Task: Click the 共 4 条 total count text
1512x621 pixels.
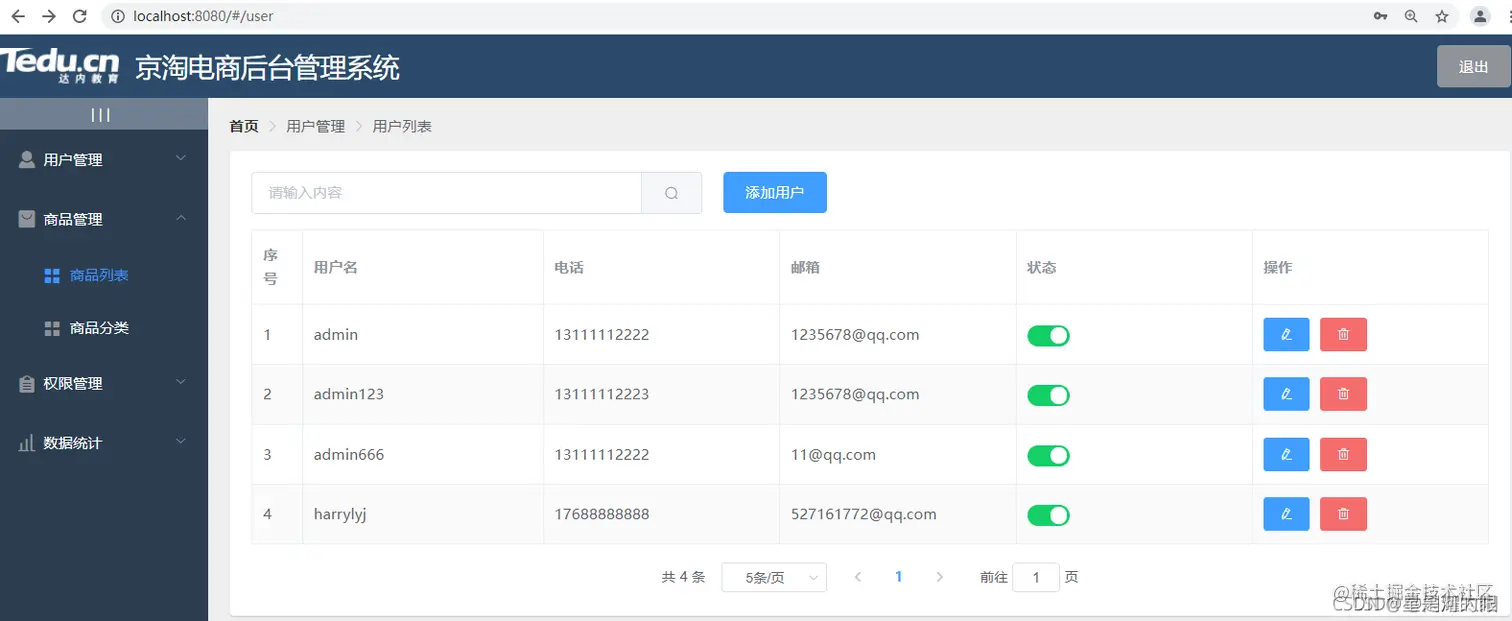Action: pos(683,577)
